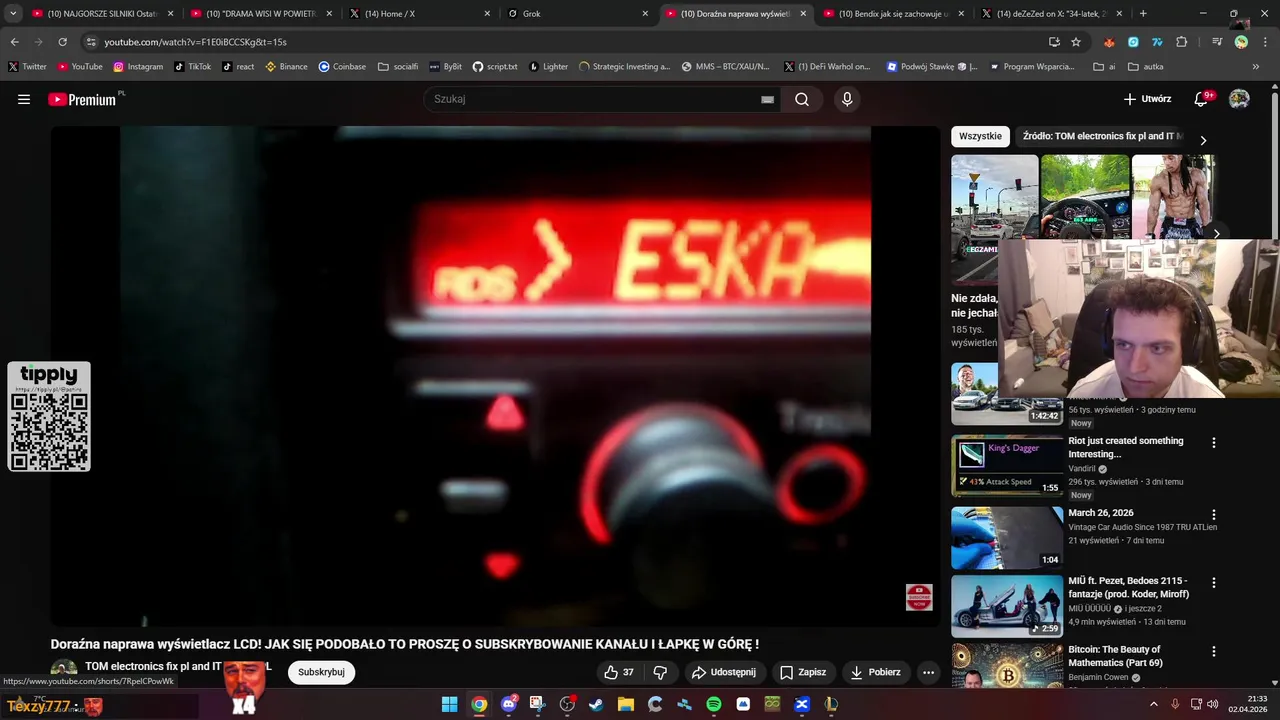Start voice search with microphone icon
Image resolution: width=1280 pixels, height=720 pixels.
coord(847,99)
